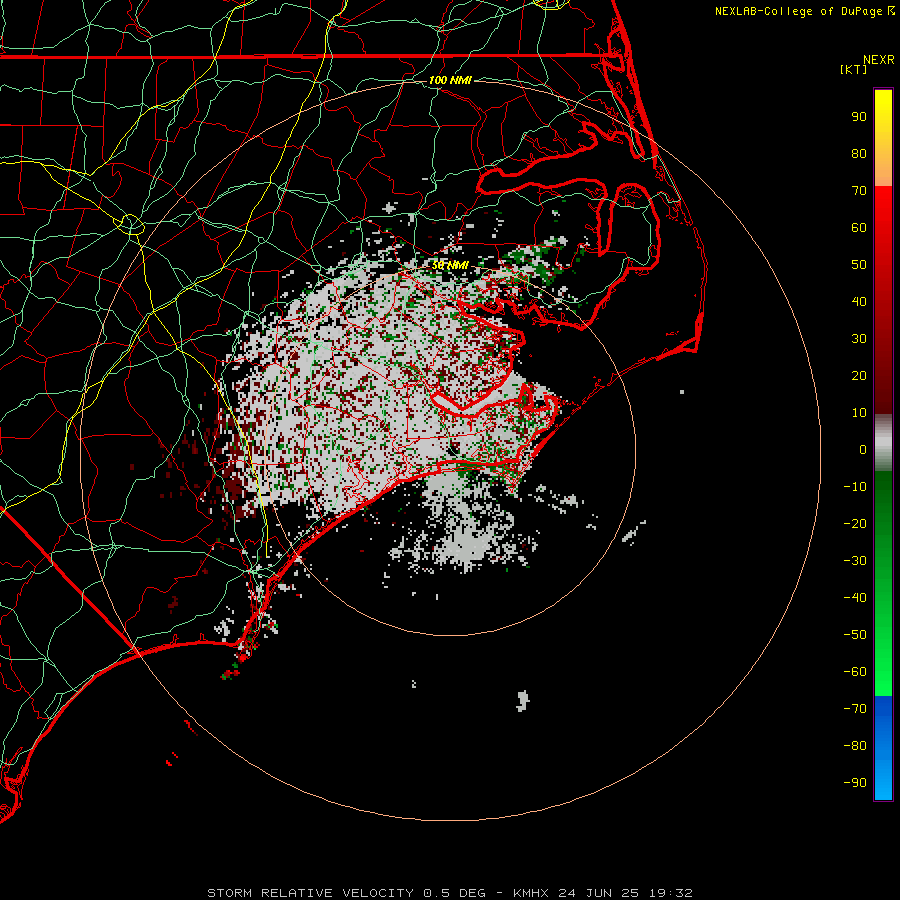Click the 50 NMI range ring label
The image size is (900, 900).
pos(450,265)
